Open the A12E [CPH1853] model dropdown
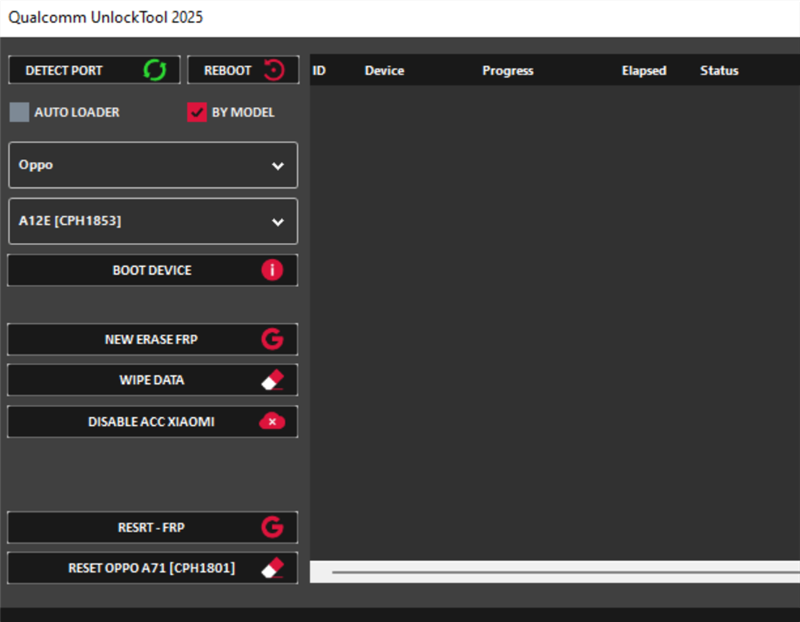Image resolution: width=800 pixels, height=622 pixels. 152,221
